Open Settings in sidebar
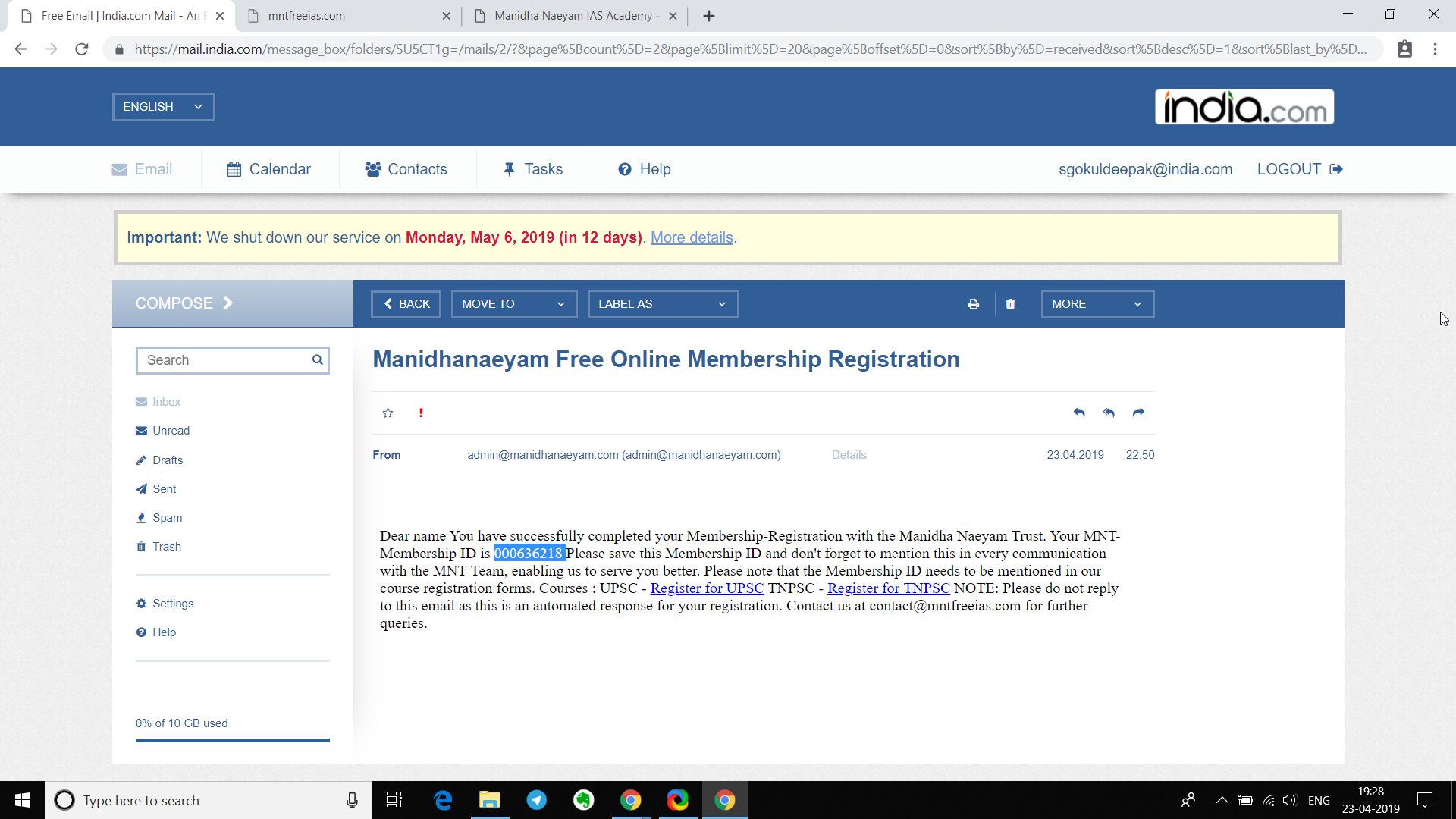This screenshot has width=1456, height=819. pos(165,604)
